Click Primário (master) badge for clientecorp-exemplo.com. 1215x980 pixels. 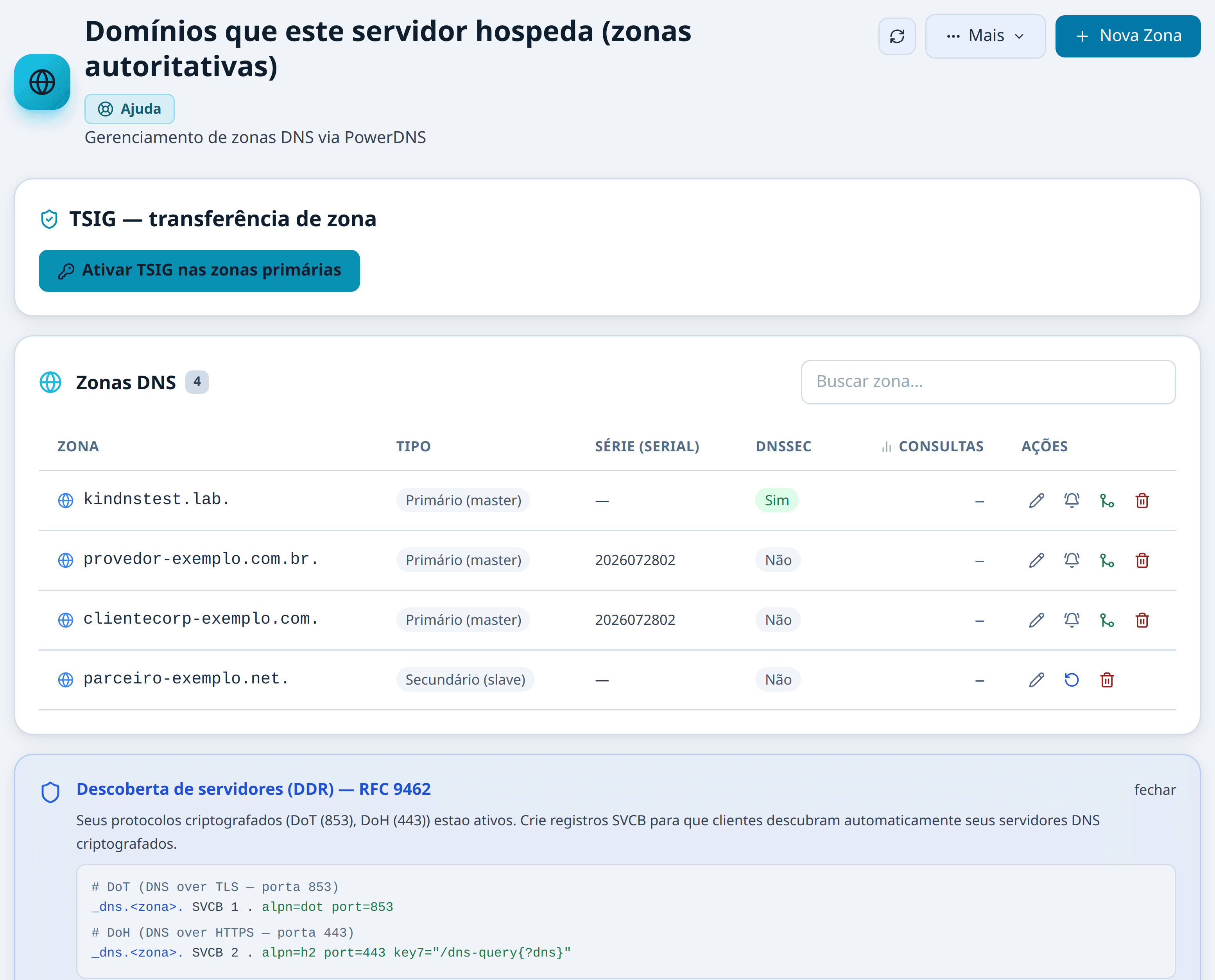point(463,620)
